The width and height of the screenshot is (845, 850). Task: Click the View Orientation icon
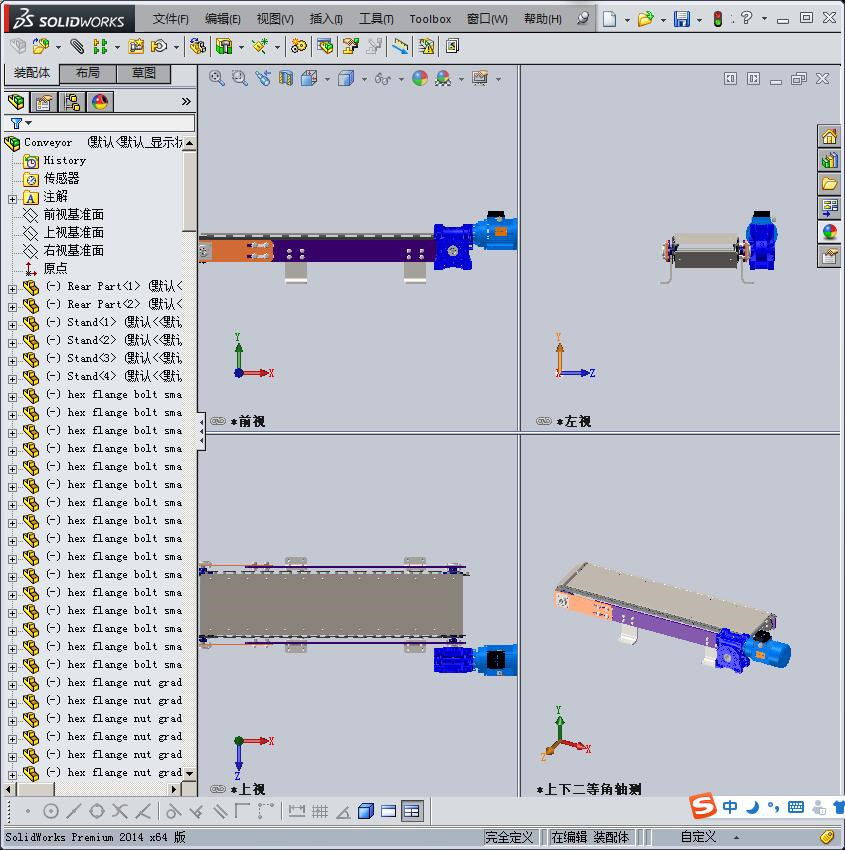point(309,79)
